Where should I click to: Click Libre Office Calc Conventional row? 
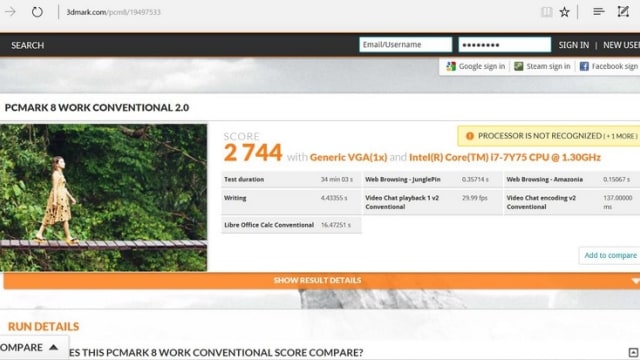point(291,225)
